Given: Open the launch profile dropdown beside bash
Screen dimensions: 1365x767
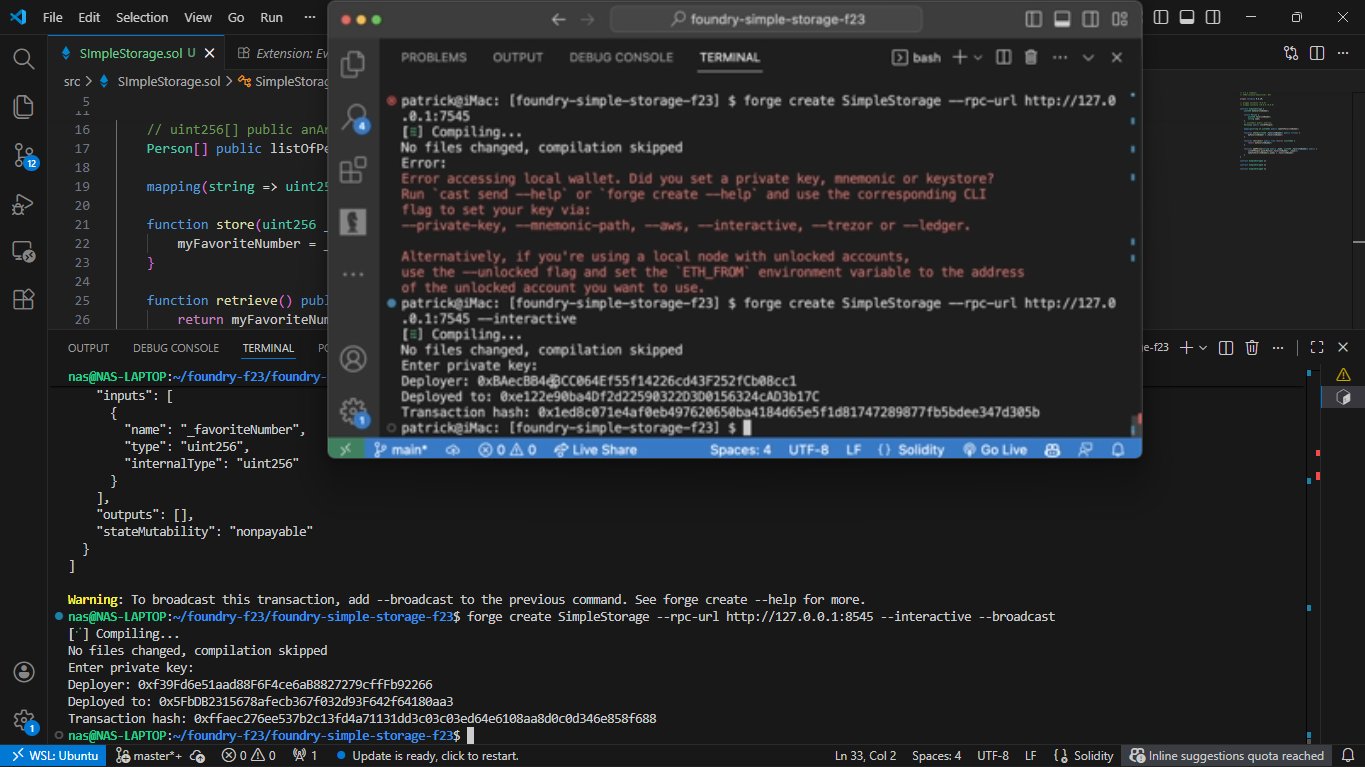Looking at the screenshot, I should tap(978, 58).
